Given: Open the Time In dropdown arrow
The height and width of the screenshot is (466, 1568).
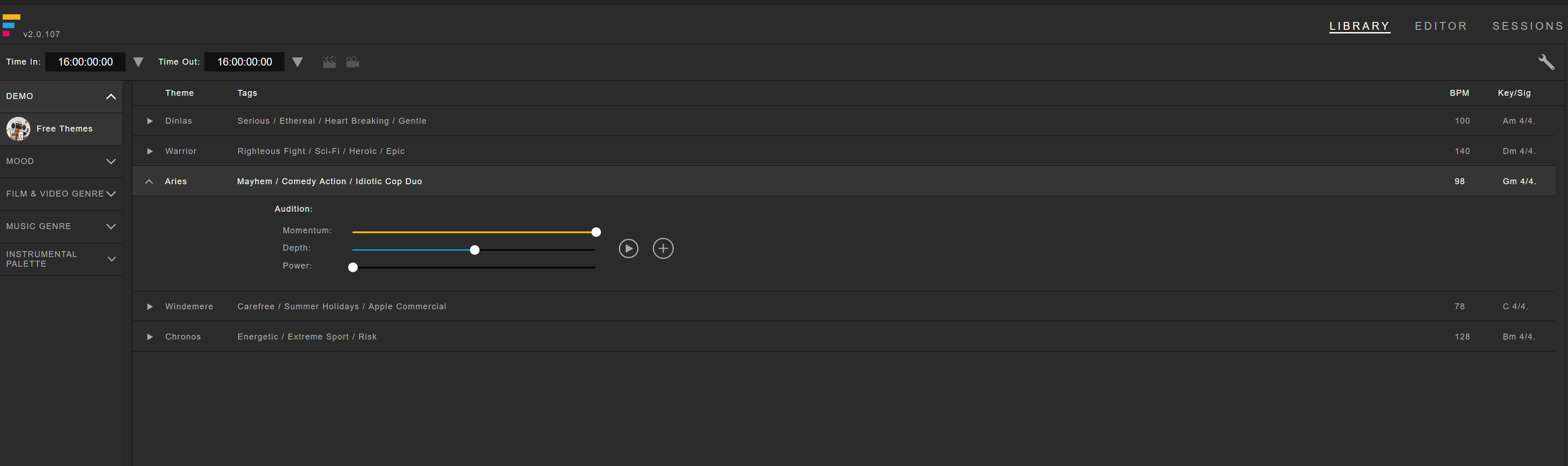Looking at the screenshot, I should [138, 62].
